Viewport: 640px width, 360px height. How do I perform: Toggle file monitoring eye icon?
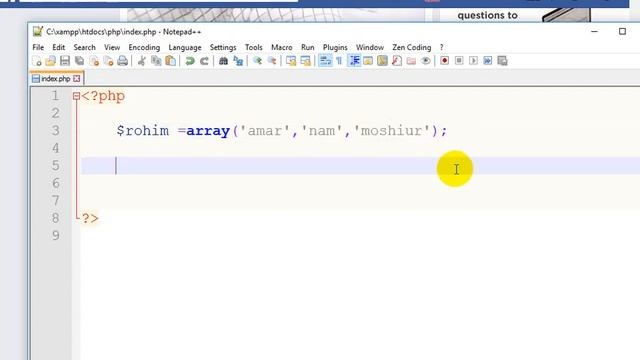coord(426,61)
